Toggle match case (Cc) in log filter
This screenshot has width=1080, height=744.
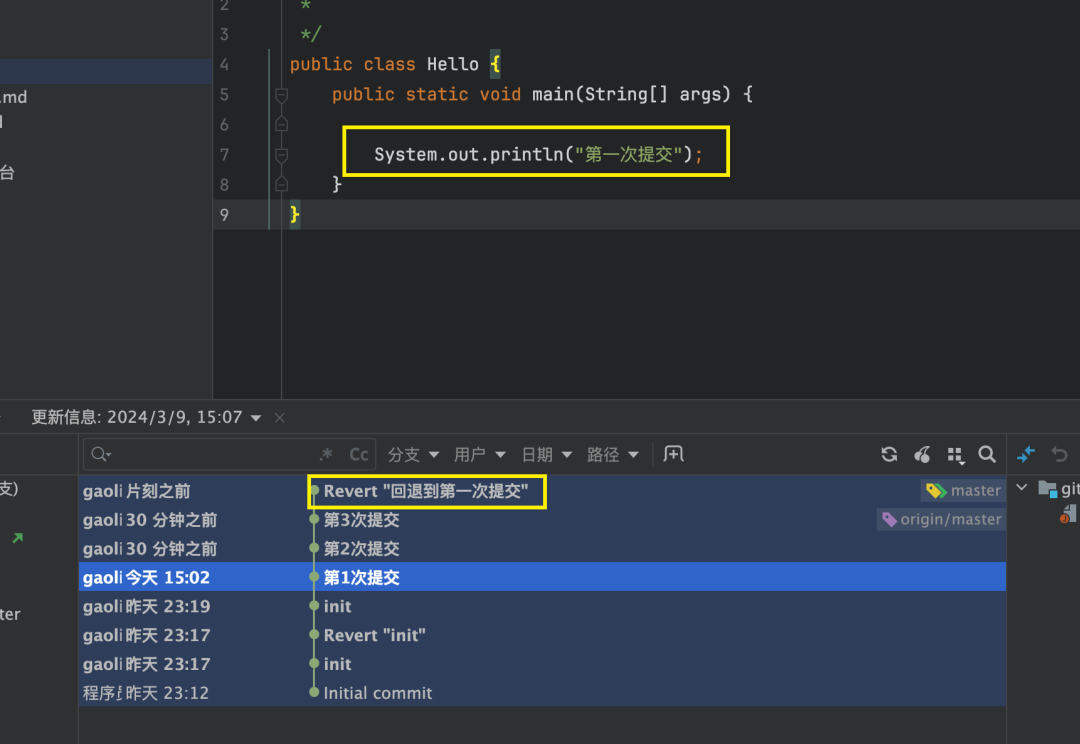[359, 455]
